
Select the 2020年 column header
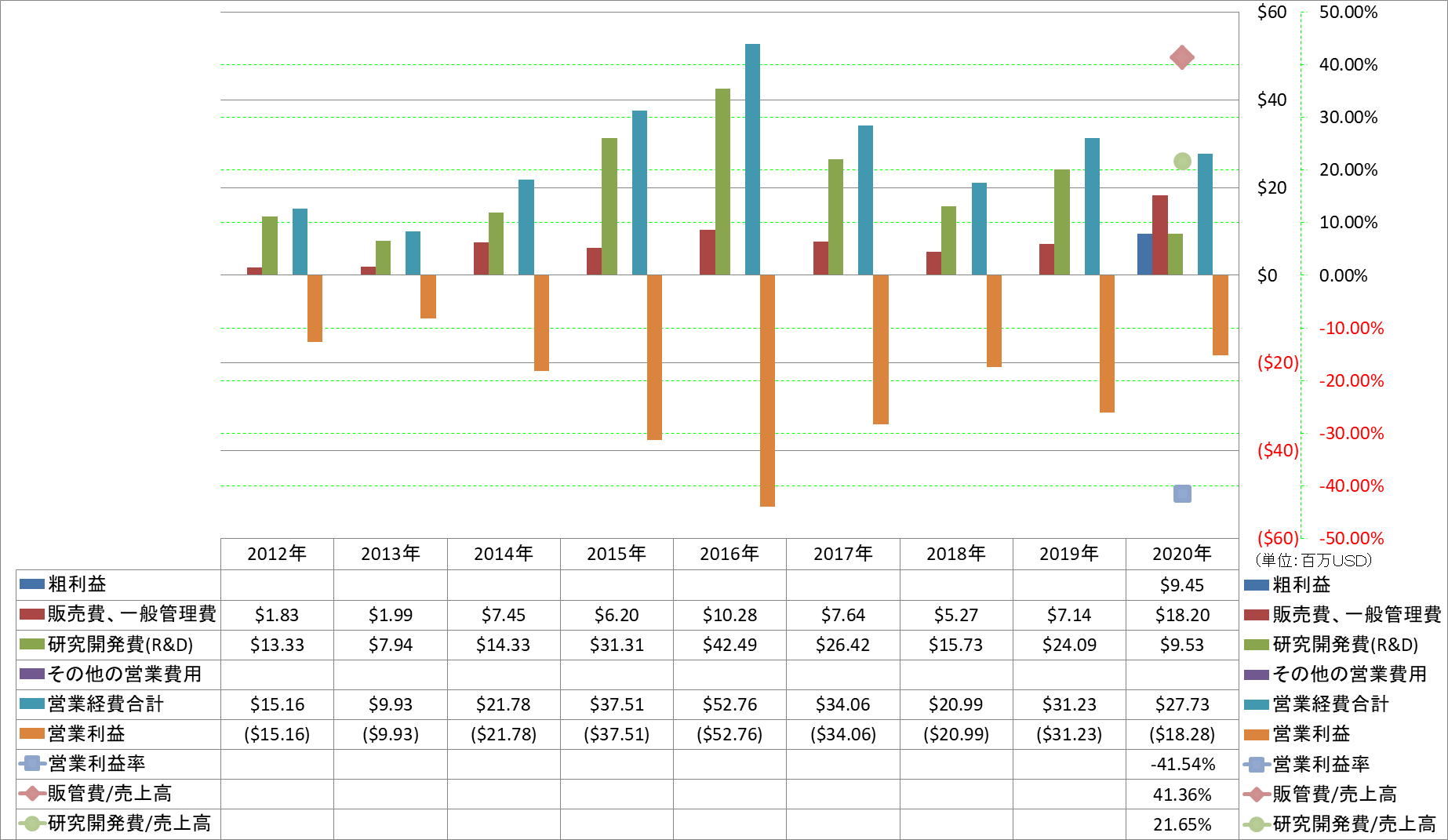click(1182, 554)
